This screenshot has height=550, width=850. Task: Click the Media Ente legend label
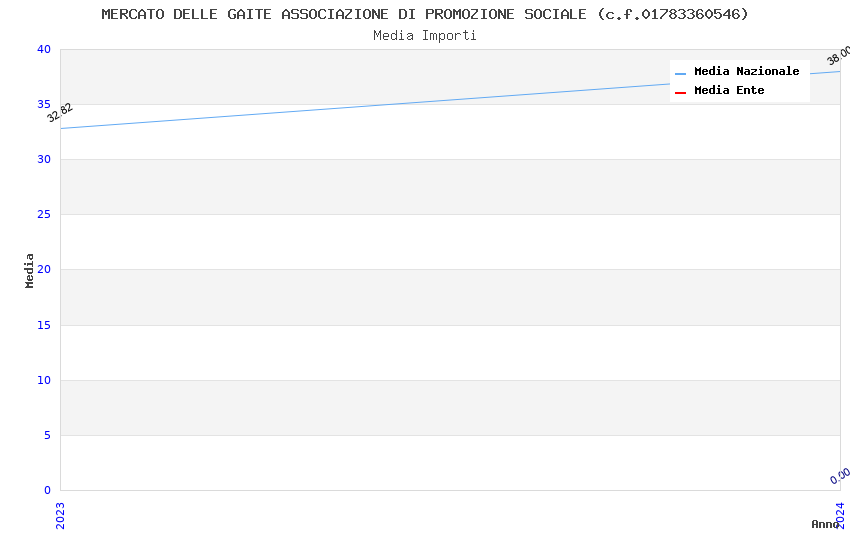pyautogui.click(x=729, y=90)
